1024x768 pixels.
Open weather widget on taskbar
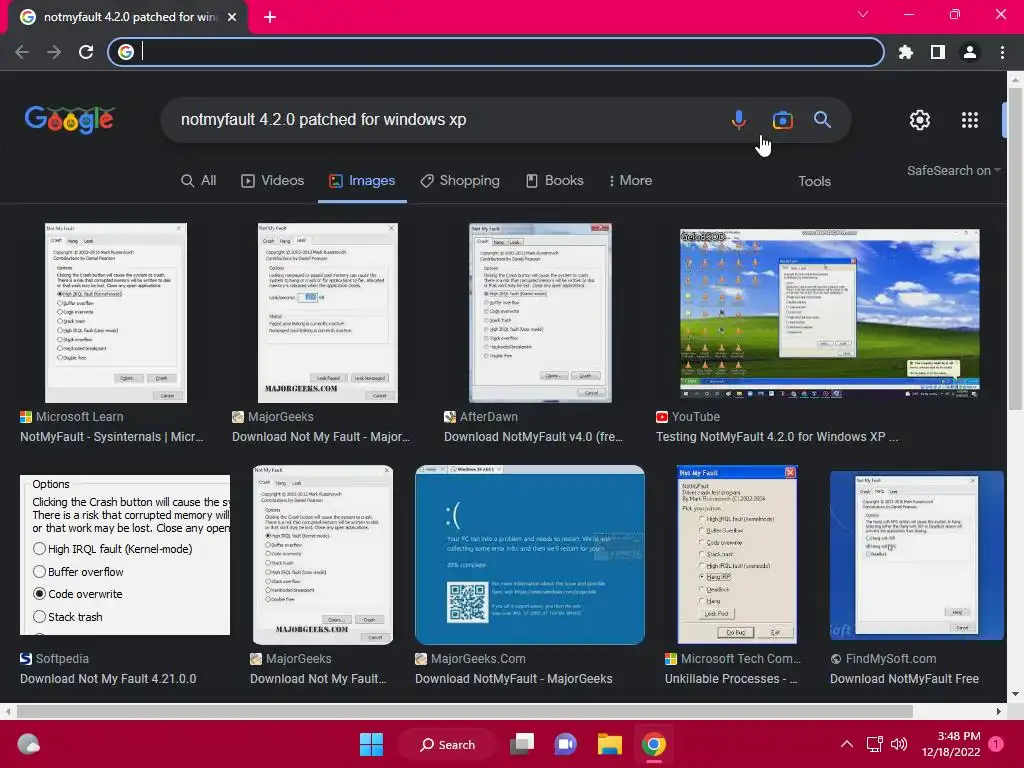click(28, 744)
